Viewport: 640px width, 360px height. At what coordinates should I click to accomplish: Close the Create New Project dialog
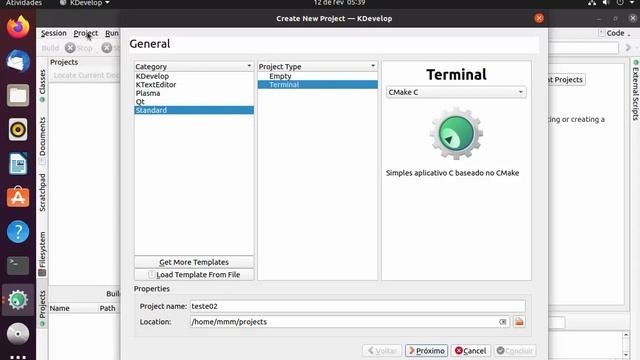point(539,18)
